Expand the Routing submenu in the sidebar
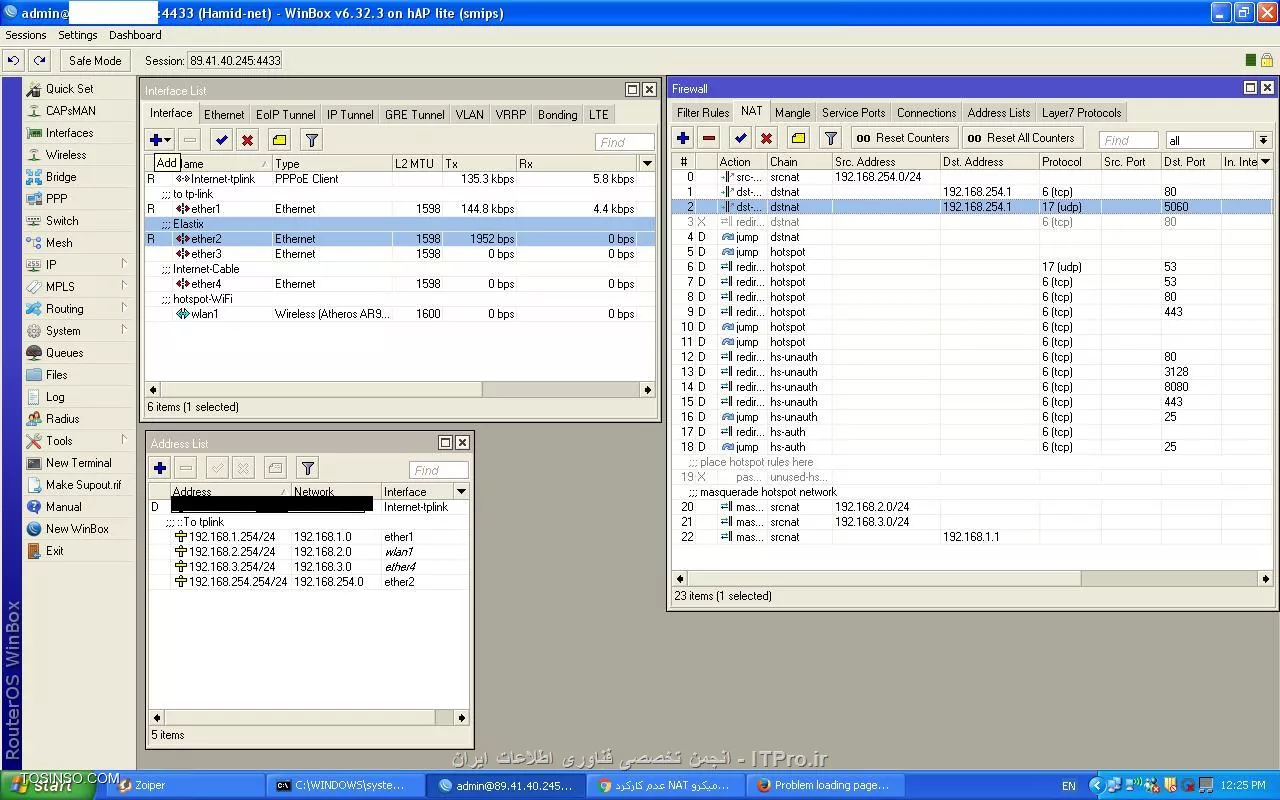The width and height of the screenshot is (1280, 800). click(x=79, y=309)
